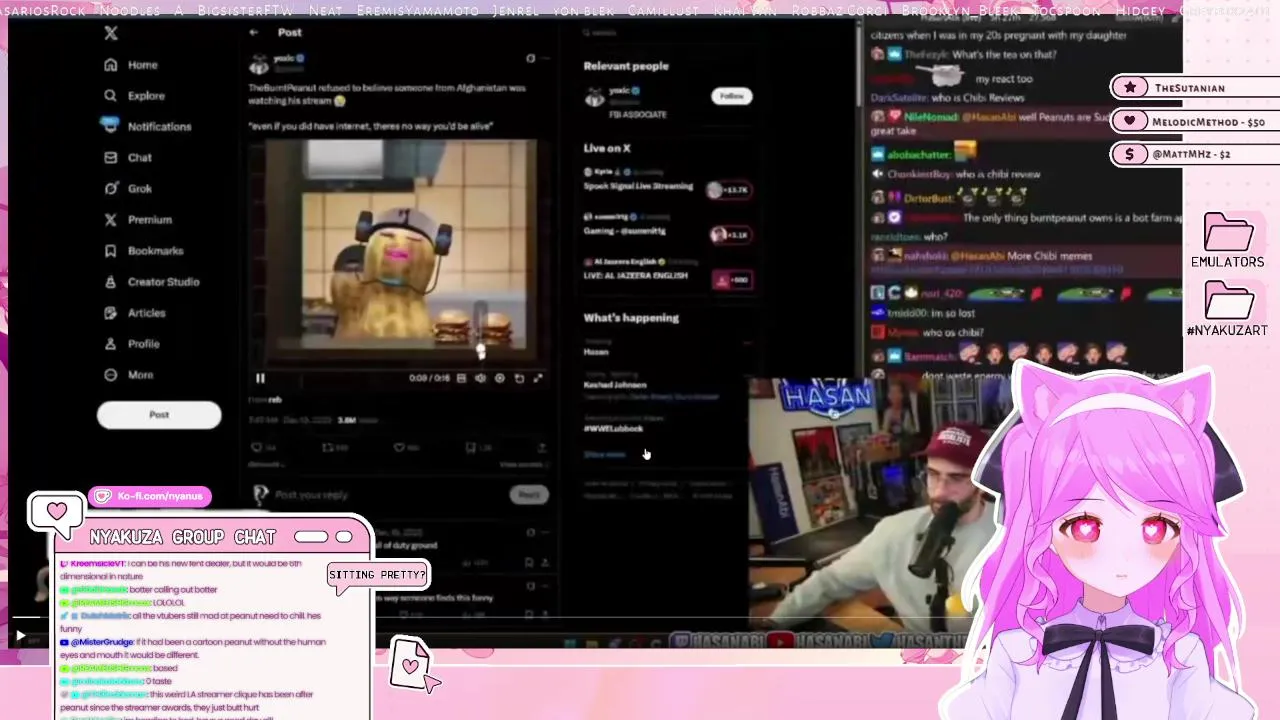Screen dimensions: 1280x720
Task: Click the video loop/replay icon
Action: click(518, 378)
